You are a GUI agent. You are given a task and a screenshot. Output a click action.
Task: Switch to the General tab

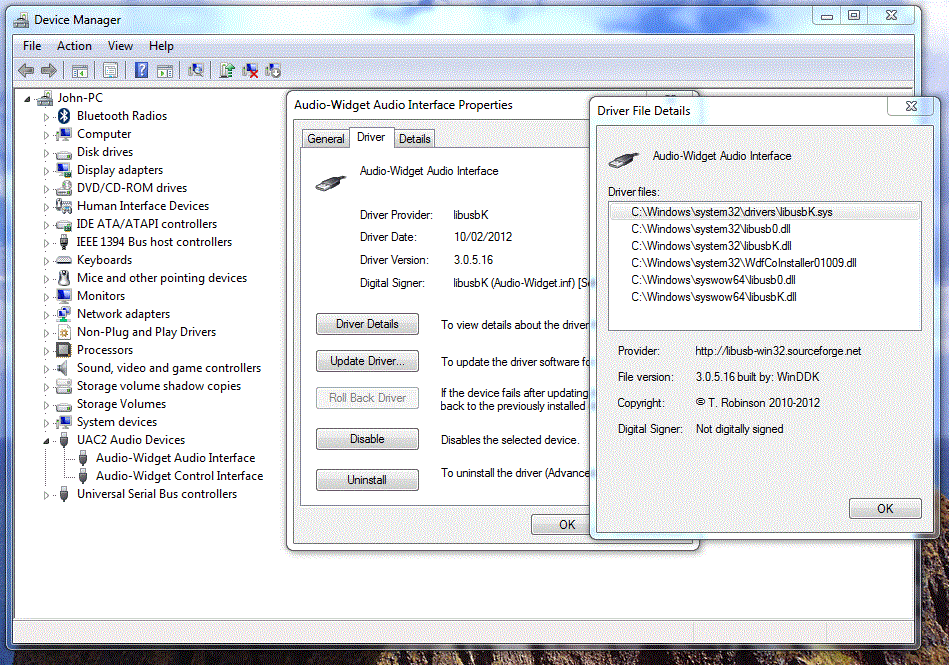pos(326,139)
